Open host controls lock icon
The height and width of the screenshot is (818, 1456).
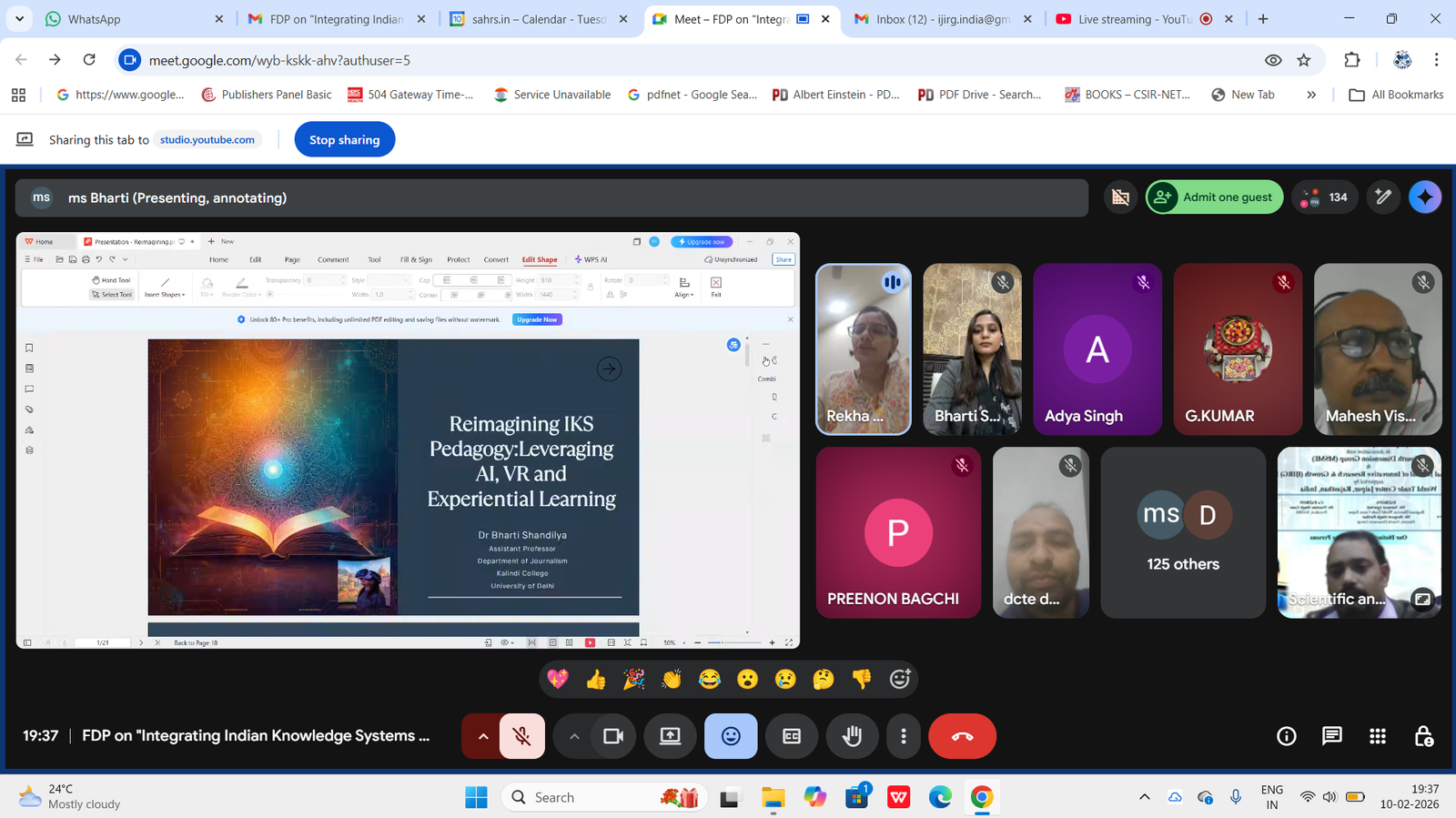pyautogui.click(x=1423, y=736)
